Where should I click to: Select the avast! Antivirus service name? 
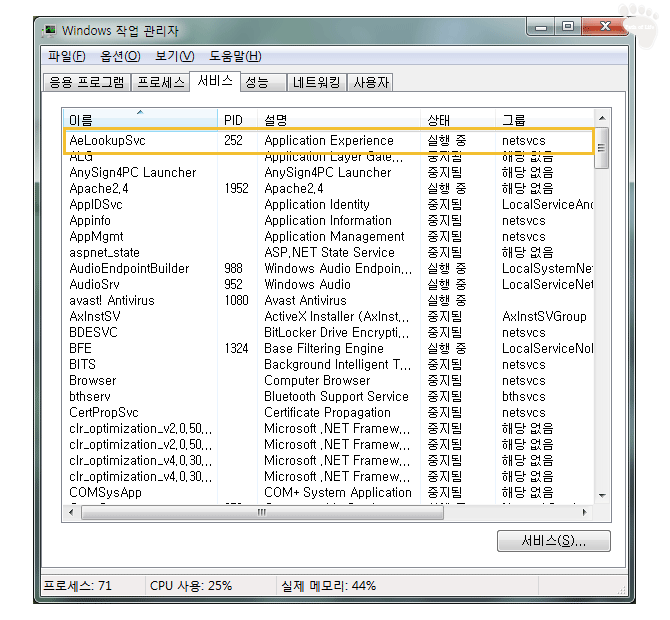(112, 300)
